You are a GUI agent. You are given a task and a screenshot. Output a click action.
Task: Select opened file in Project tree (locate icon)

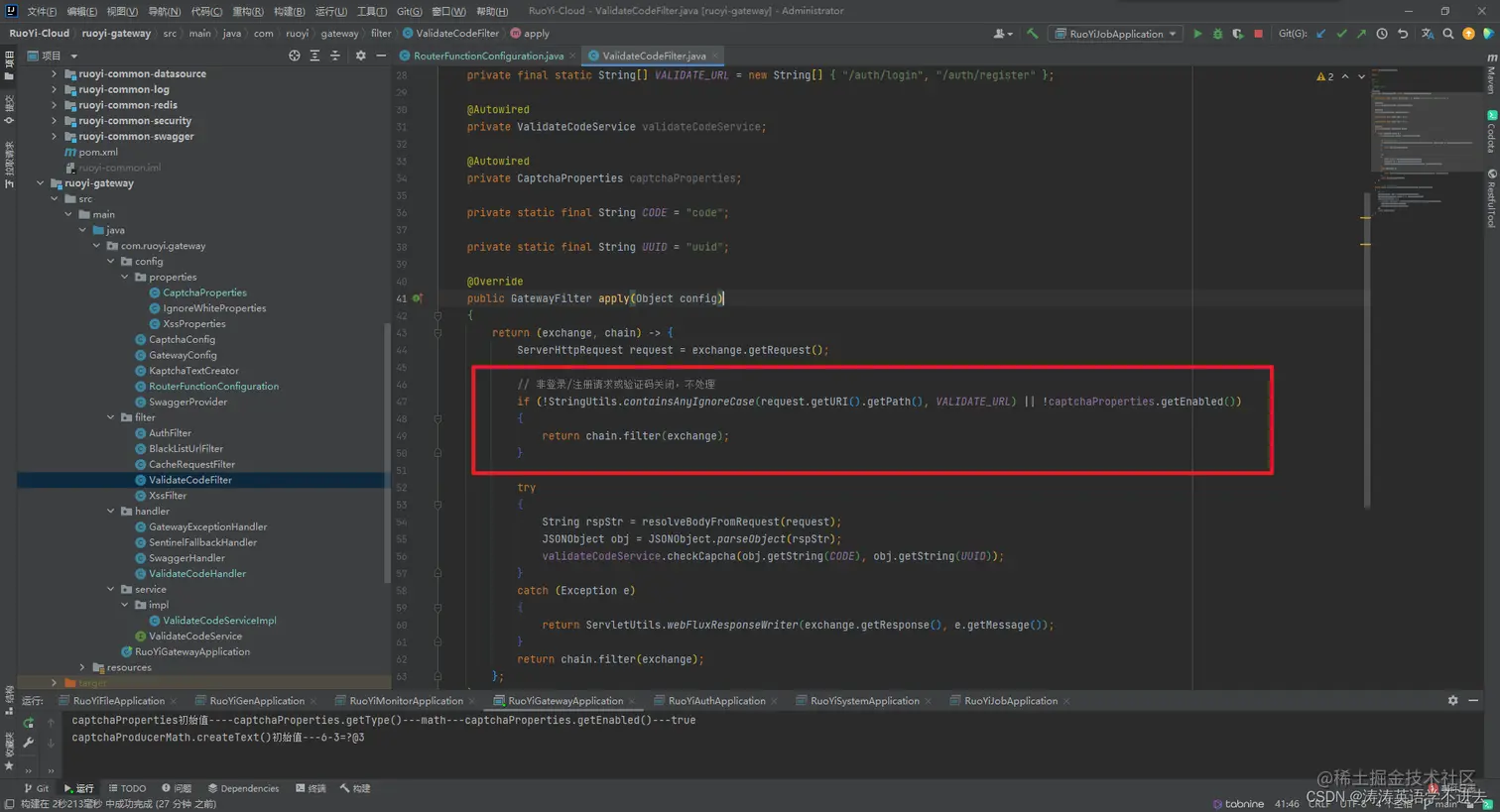pyautogui.click(x=294, y=56)
